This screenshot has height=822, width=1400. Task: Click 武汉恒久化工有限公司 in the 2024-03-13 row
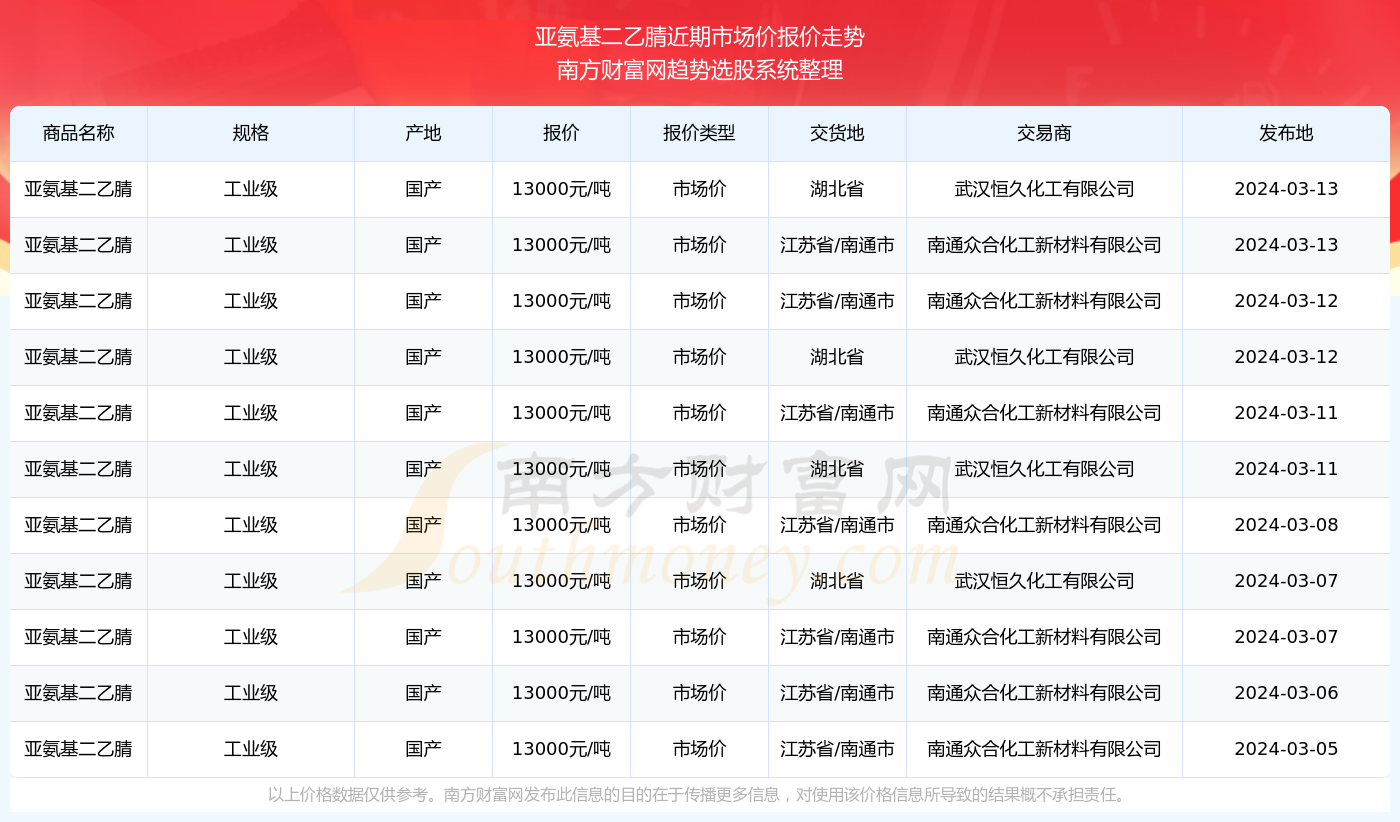tap(1044, 189)
